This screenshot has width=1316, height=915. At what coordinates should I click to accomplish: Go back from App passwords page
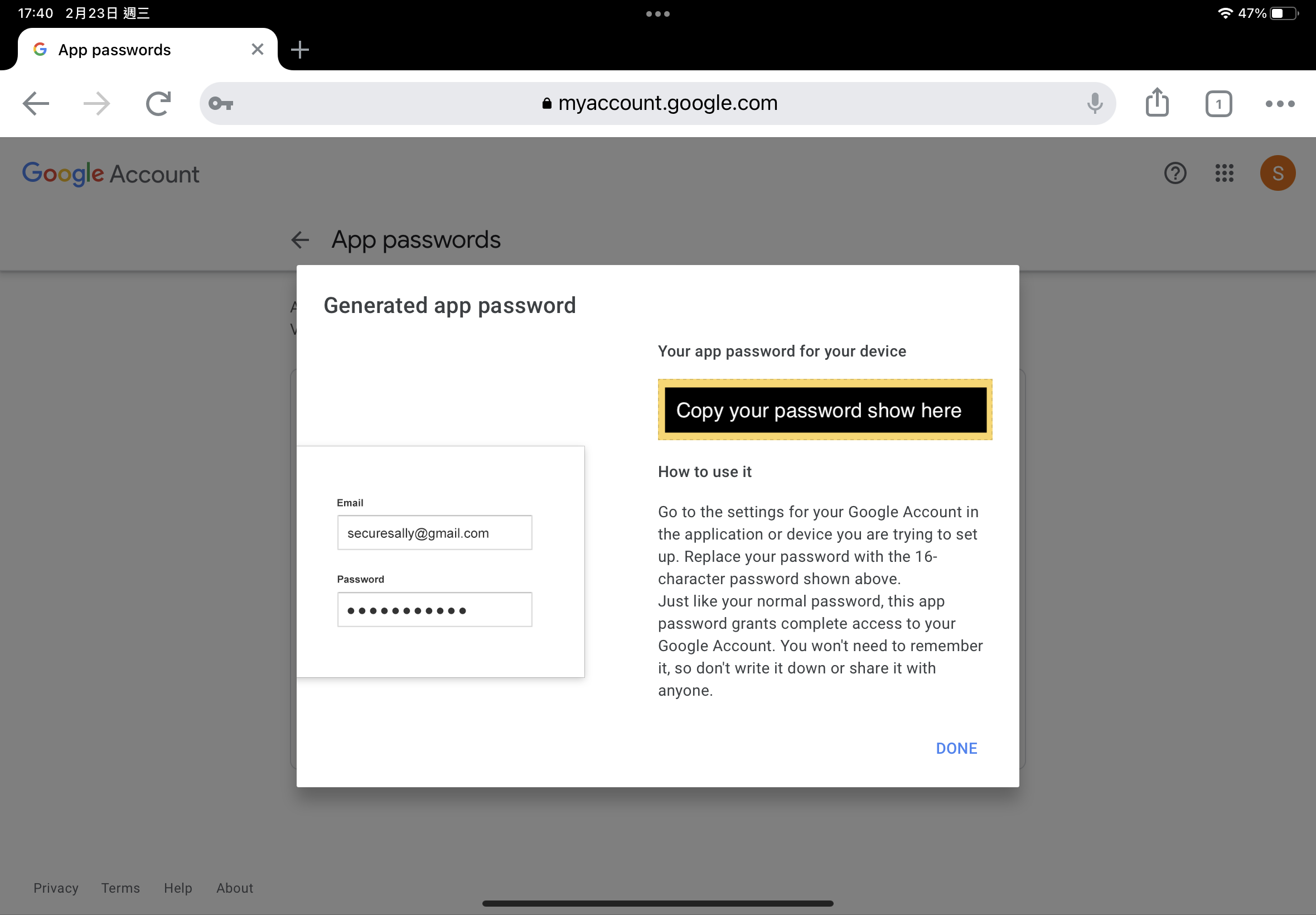300,240
